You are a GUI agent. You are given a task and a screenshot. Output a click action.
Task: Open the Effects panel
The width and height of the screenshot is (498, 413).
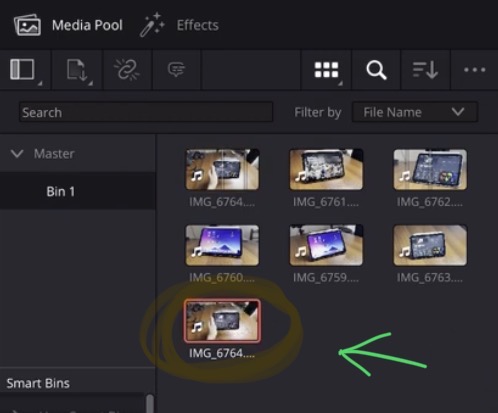tap(180, 25)
